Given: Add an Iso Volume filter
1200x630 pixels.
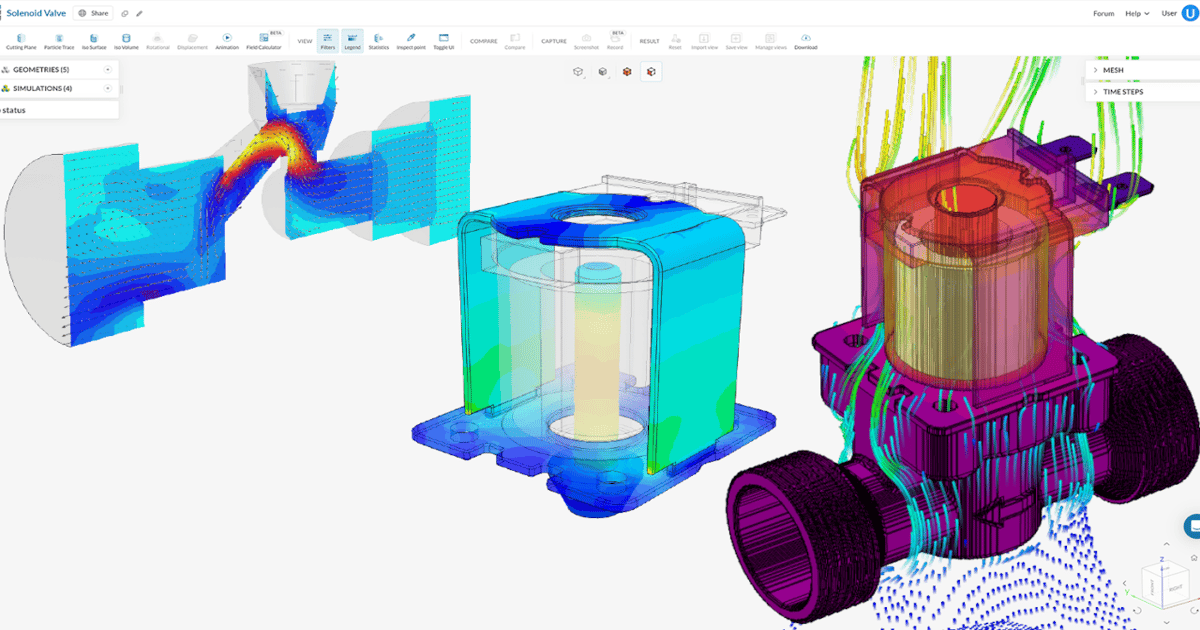Looking at the screenshot, I should pyautogui.click(x=126, y=41).
